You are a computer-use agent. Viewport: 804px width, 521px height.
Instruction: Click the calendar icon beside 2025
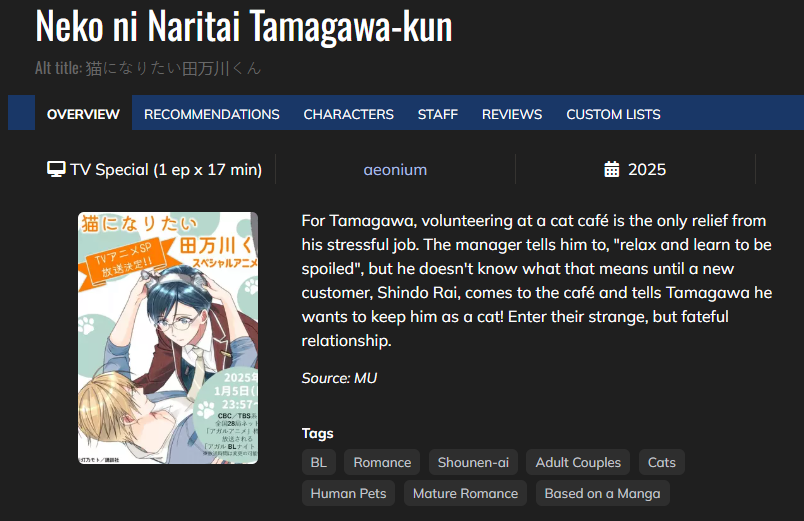(x=612, y=169)
